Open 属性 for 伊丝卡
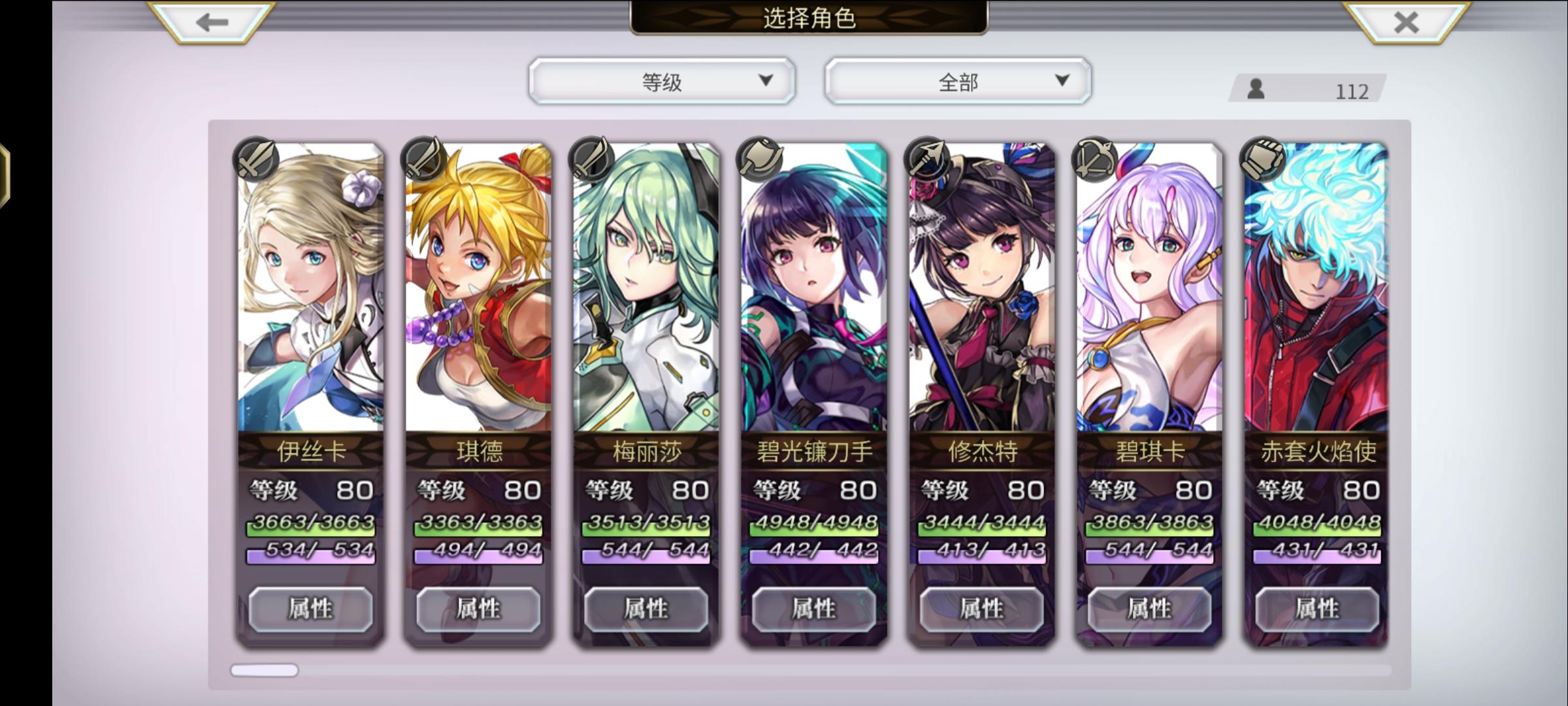Screen dimensions: 1568x706 pyautogui.click(x=311, y=609)
